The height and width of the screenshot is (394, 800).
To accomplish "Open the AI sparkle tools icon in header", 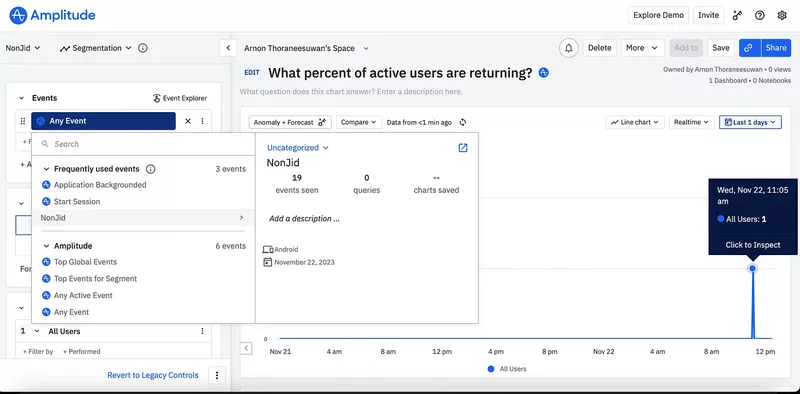I will click(737, 15).
